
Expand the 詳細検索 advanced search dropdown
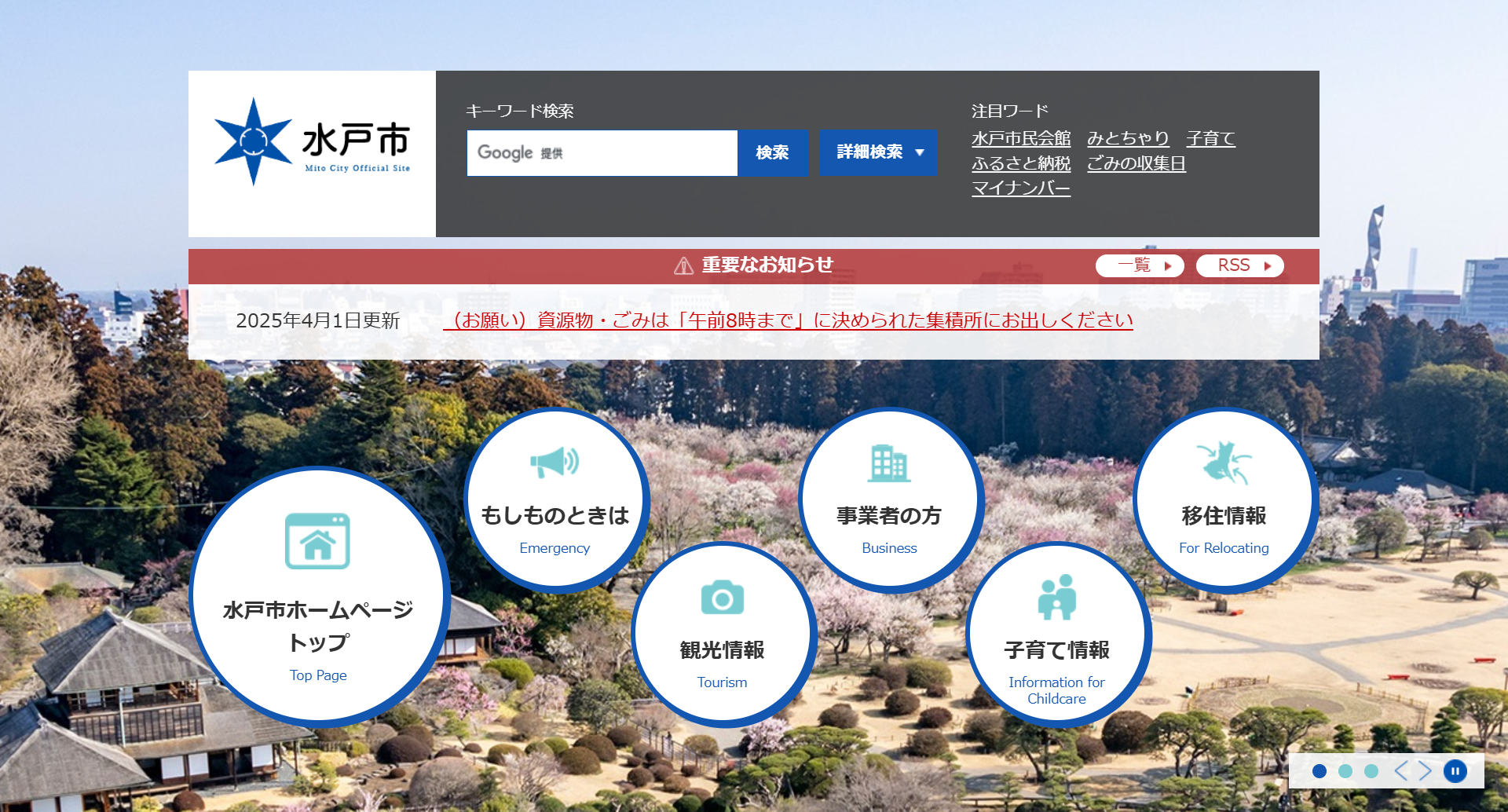tap(878, 152)
